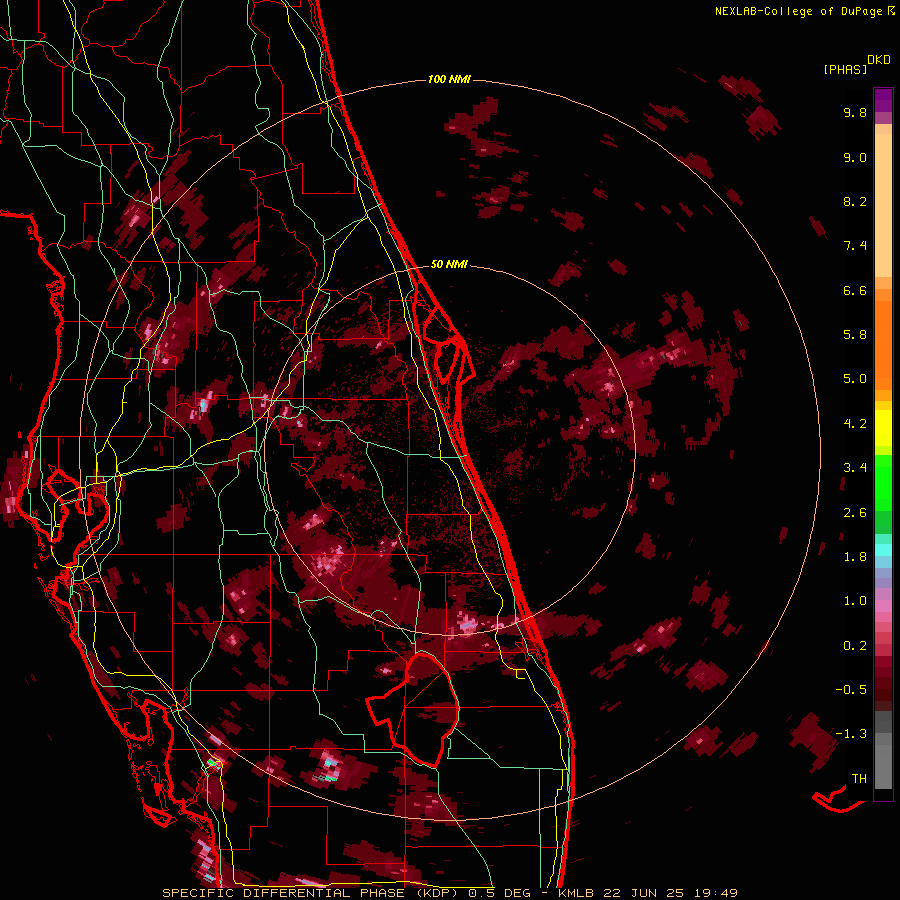
Task: Click the -0.5 scale value
Action: pos(851,690)
